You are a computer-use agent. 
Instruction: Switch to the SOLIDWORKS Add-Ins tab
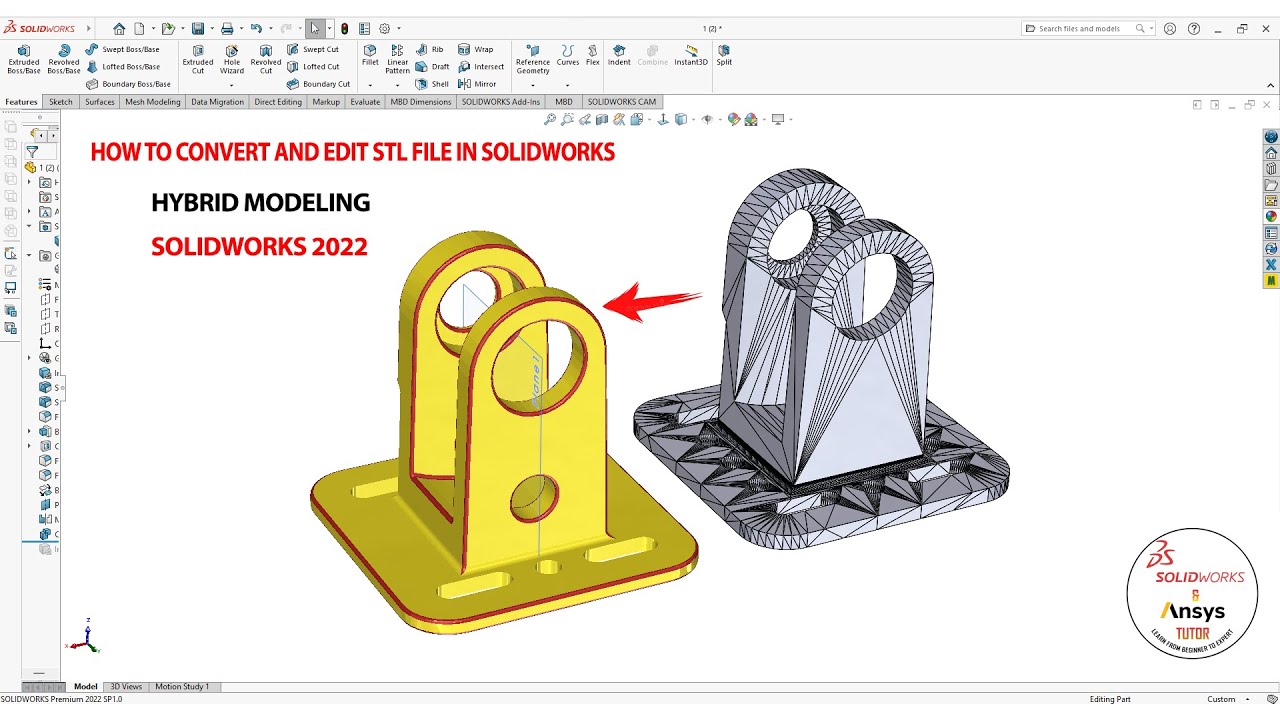click(x=501, y=102)
